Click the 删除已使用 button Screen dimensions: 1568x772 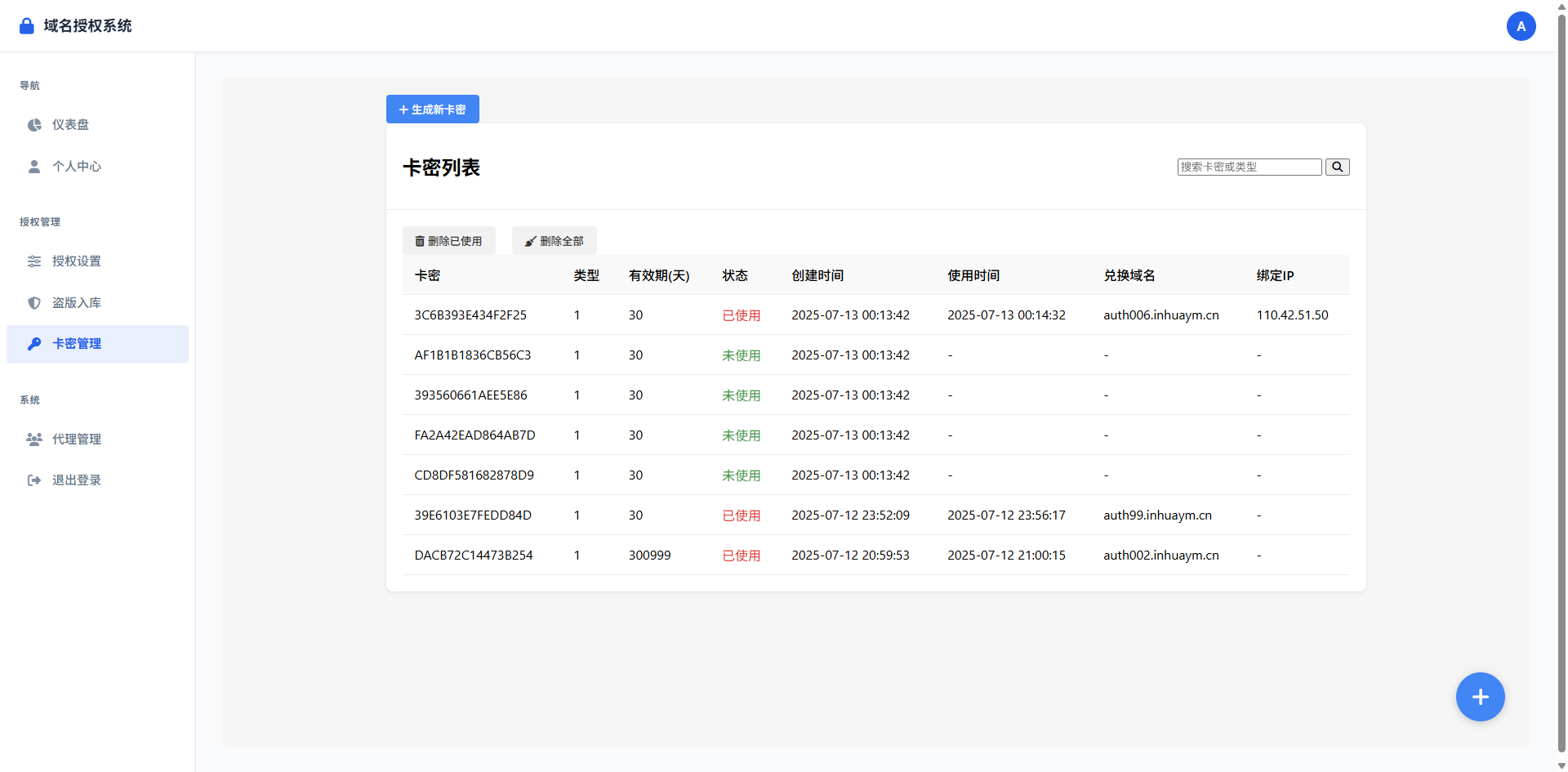coord(448,241)
